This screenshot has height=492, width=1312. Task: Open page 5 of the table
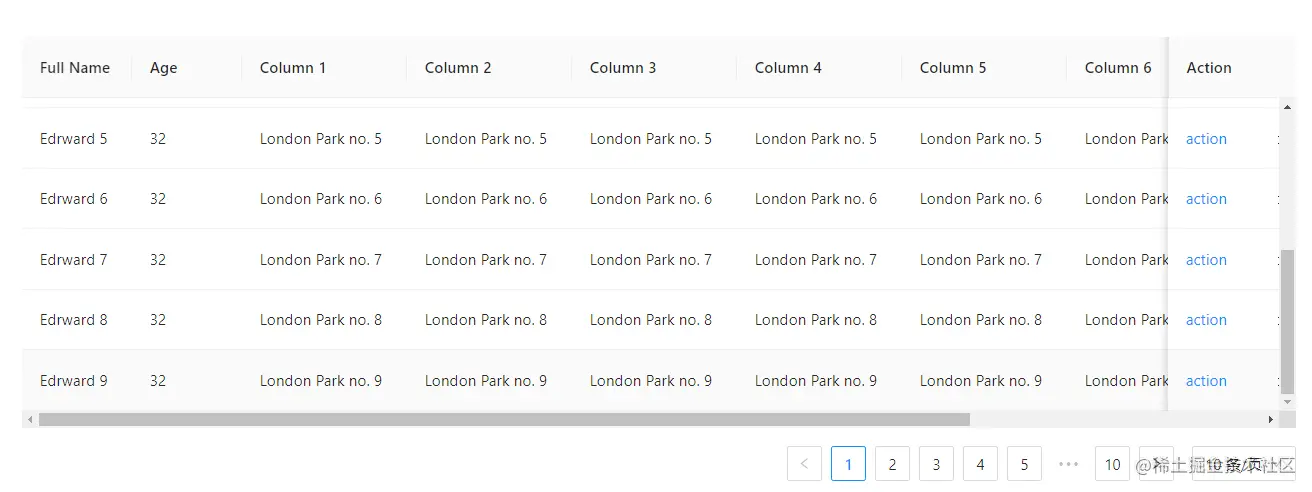[x=1024, y=464]
